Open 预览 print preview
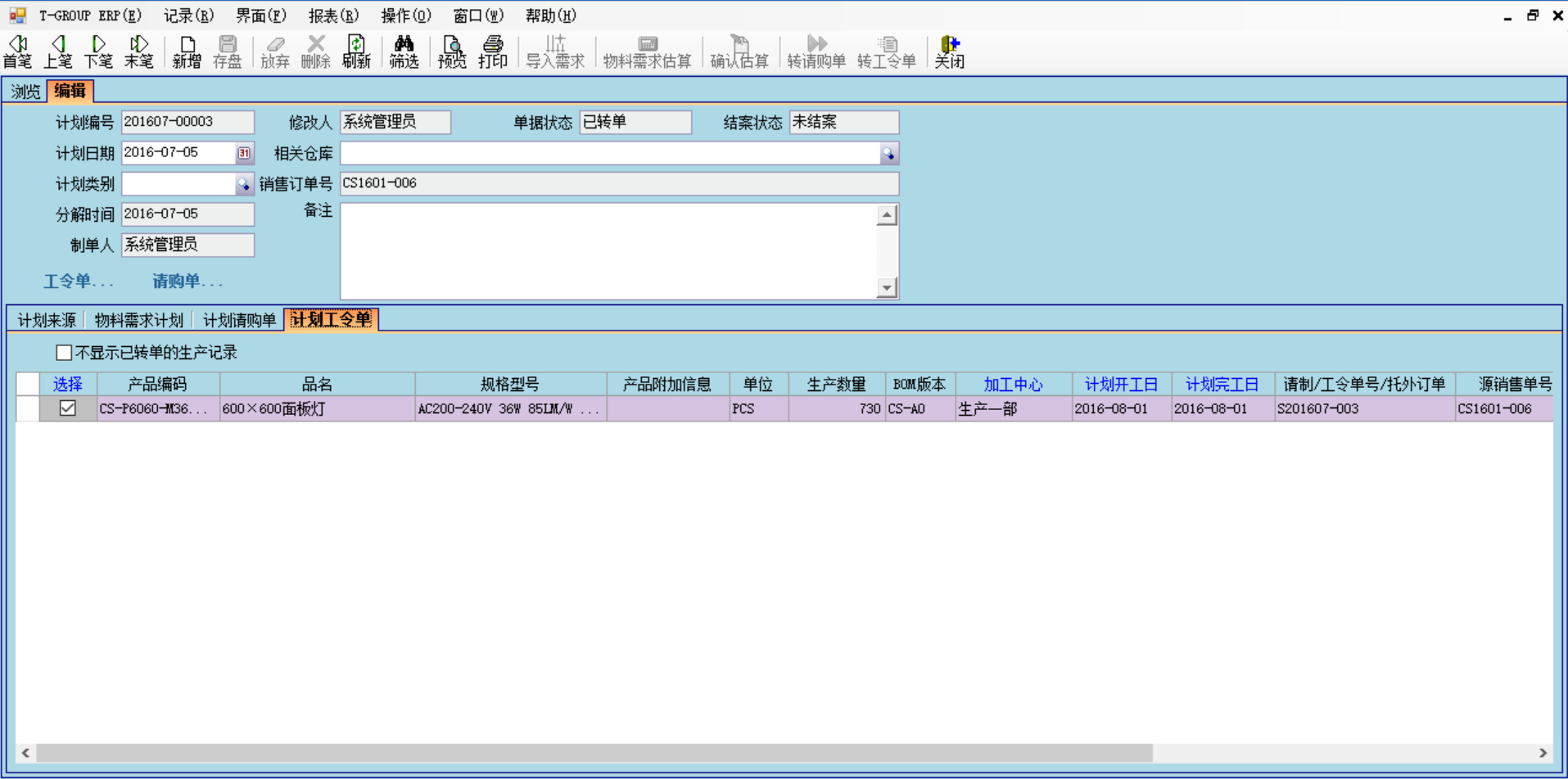The width and height of the screenshot is (1568, 779). tap(452, 52)
